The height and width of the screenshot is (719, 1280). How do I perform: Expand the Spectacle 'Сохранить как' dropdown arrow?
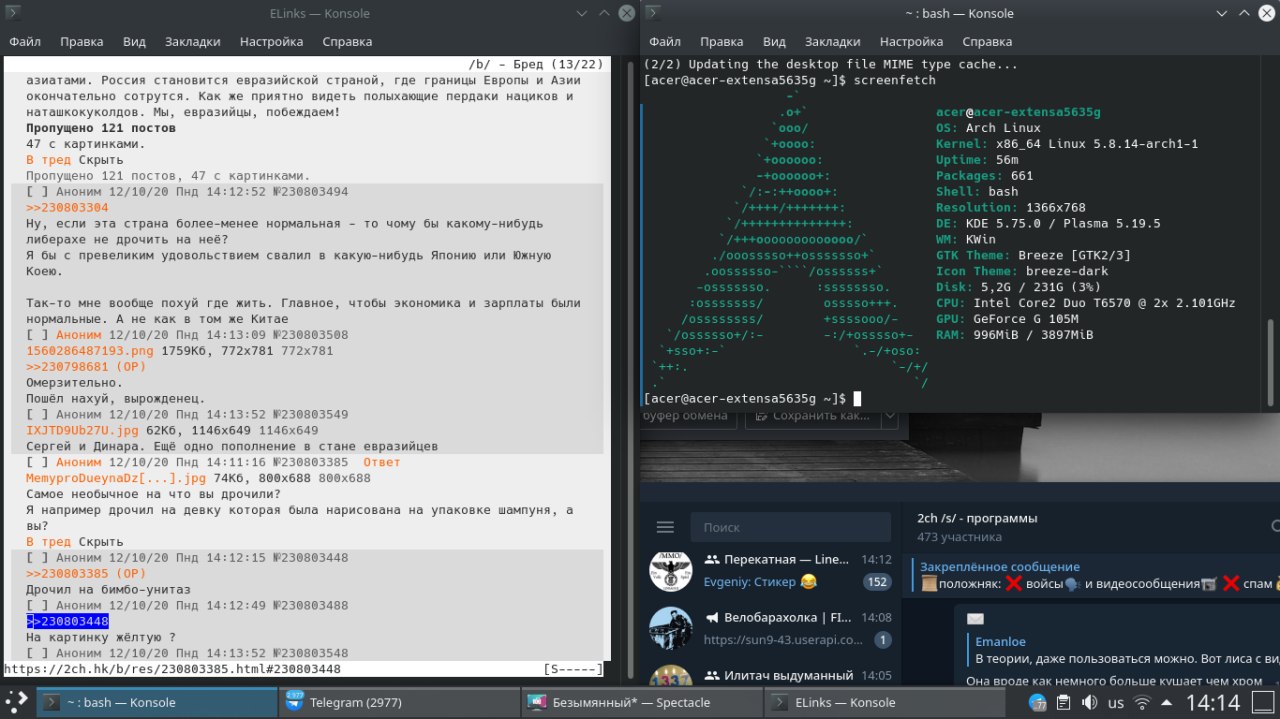pos(889,415)
